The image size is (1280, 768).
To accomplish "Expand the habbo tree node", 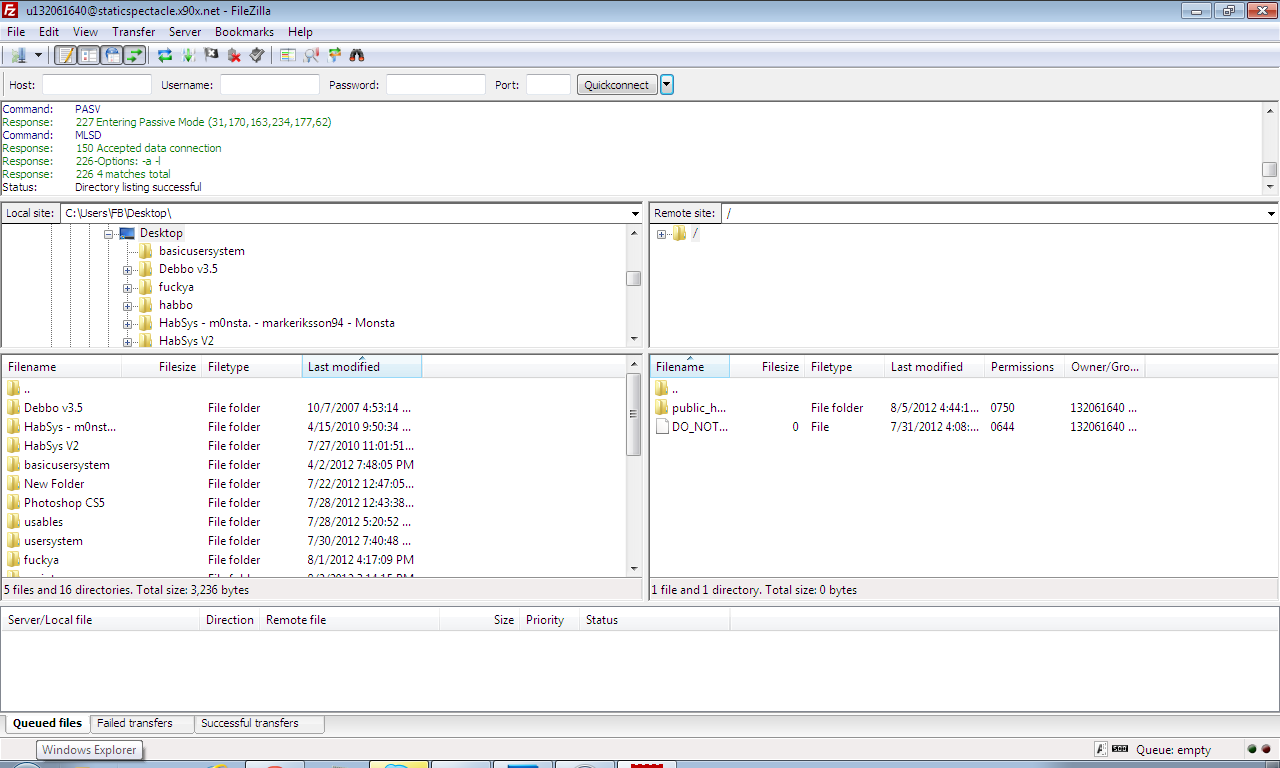I will [128, 306].
